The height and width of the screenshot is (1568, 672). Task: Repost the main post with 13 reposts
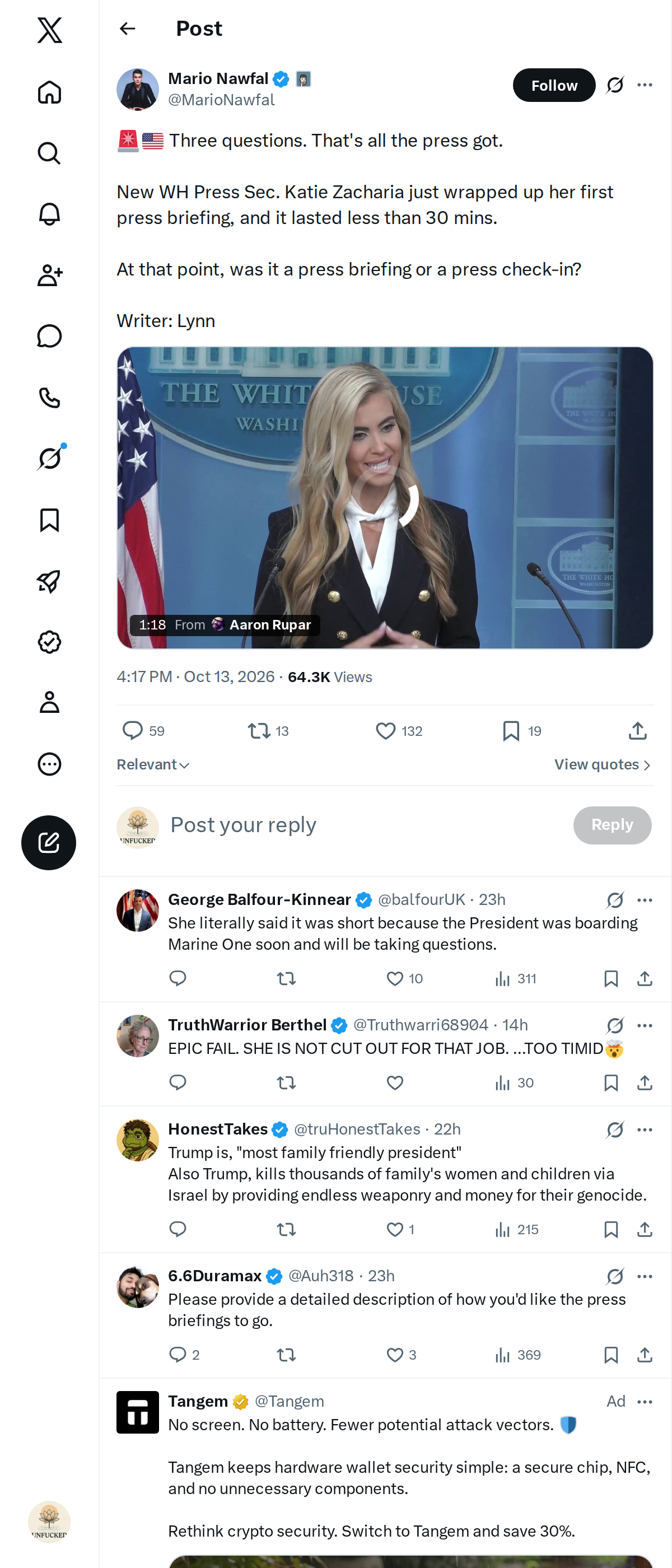pos(268,730)
